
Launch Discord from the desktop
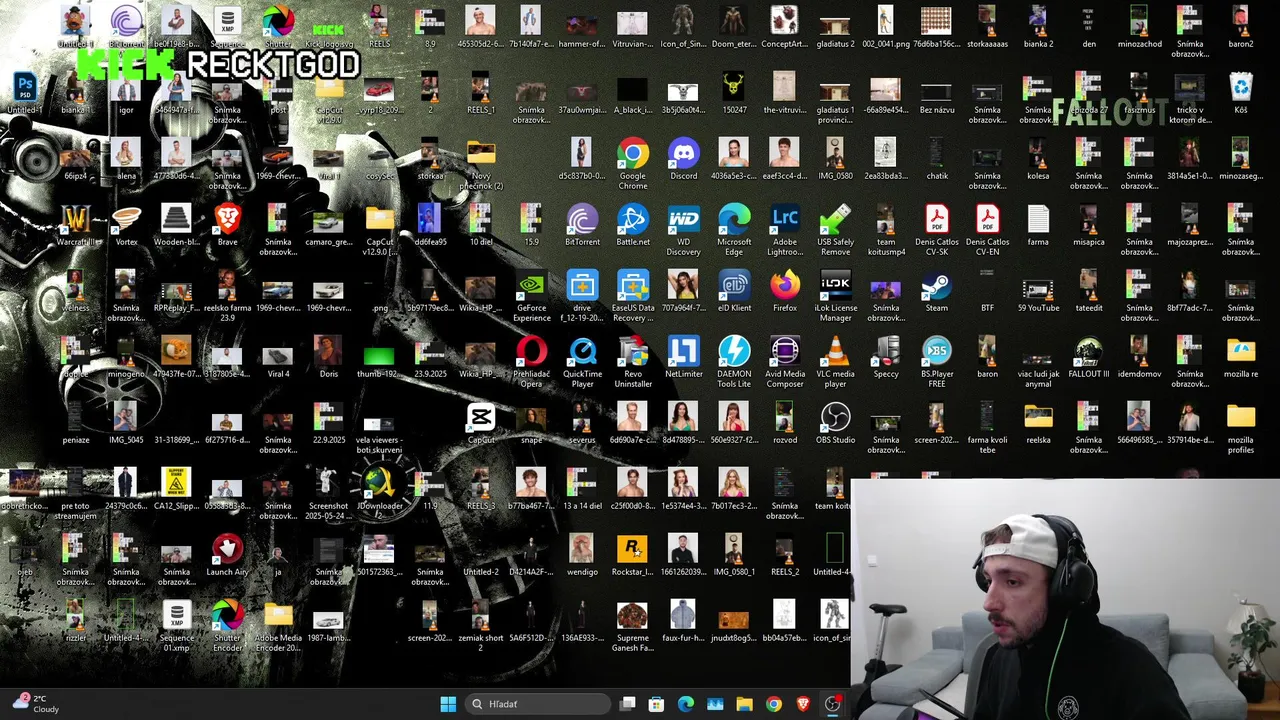[x=683, y=160]
